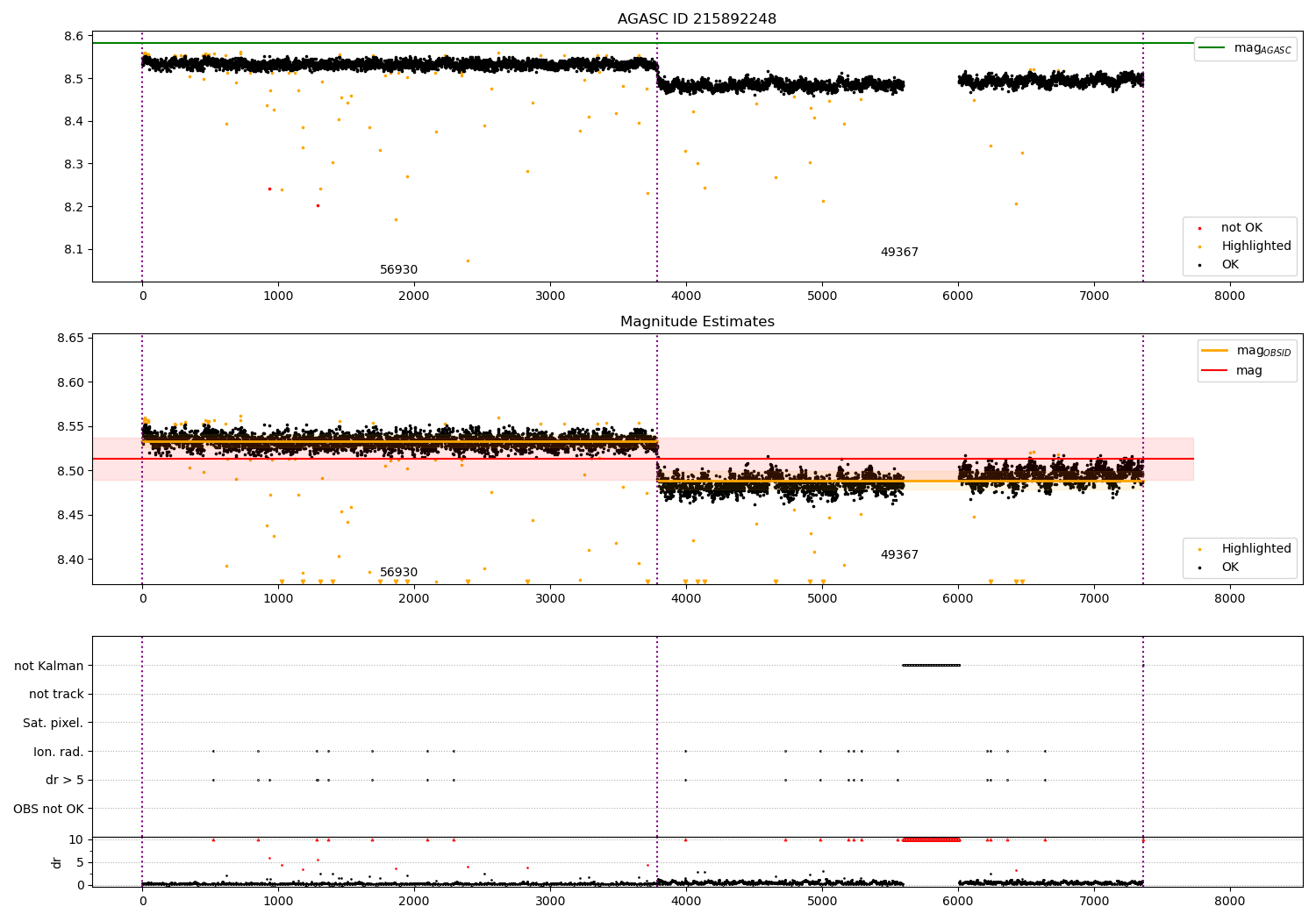Click the 7000 x-tick under the Magnitude Estimates plot
The height and width of the screenshot is (921, 1316).
coord(1094,599)
